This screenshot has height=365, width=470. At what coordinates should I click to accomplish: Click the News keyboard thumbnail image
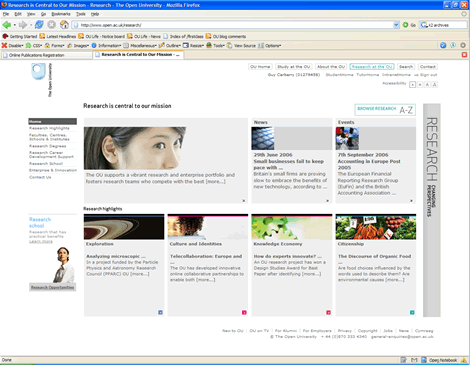[263, 138]
